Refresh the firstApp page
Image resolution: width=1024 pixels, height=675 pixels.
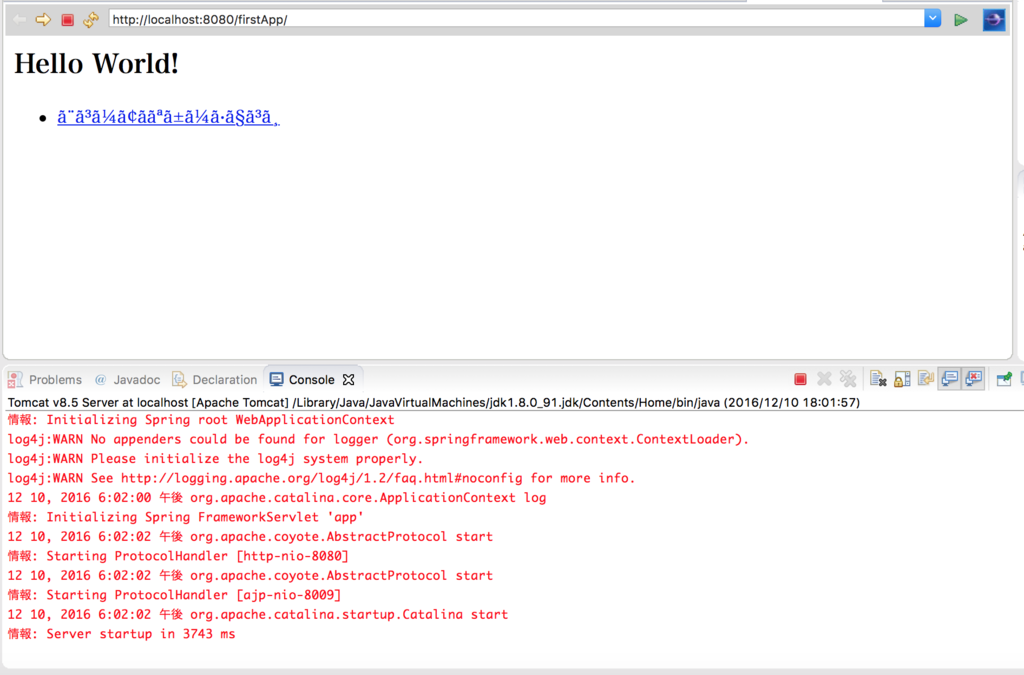coord(91,20)
